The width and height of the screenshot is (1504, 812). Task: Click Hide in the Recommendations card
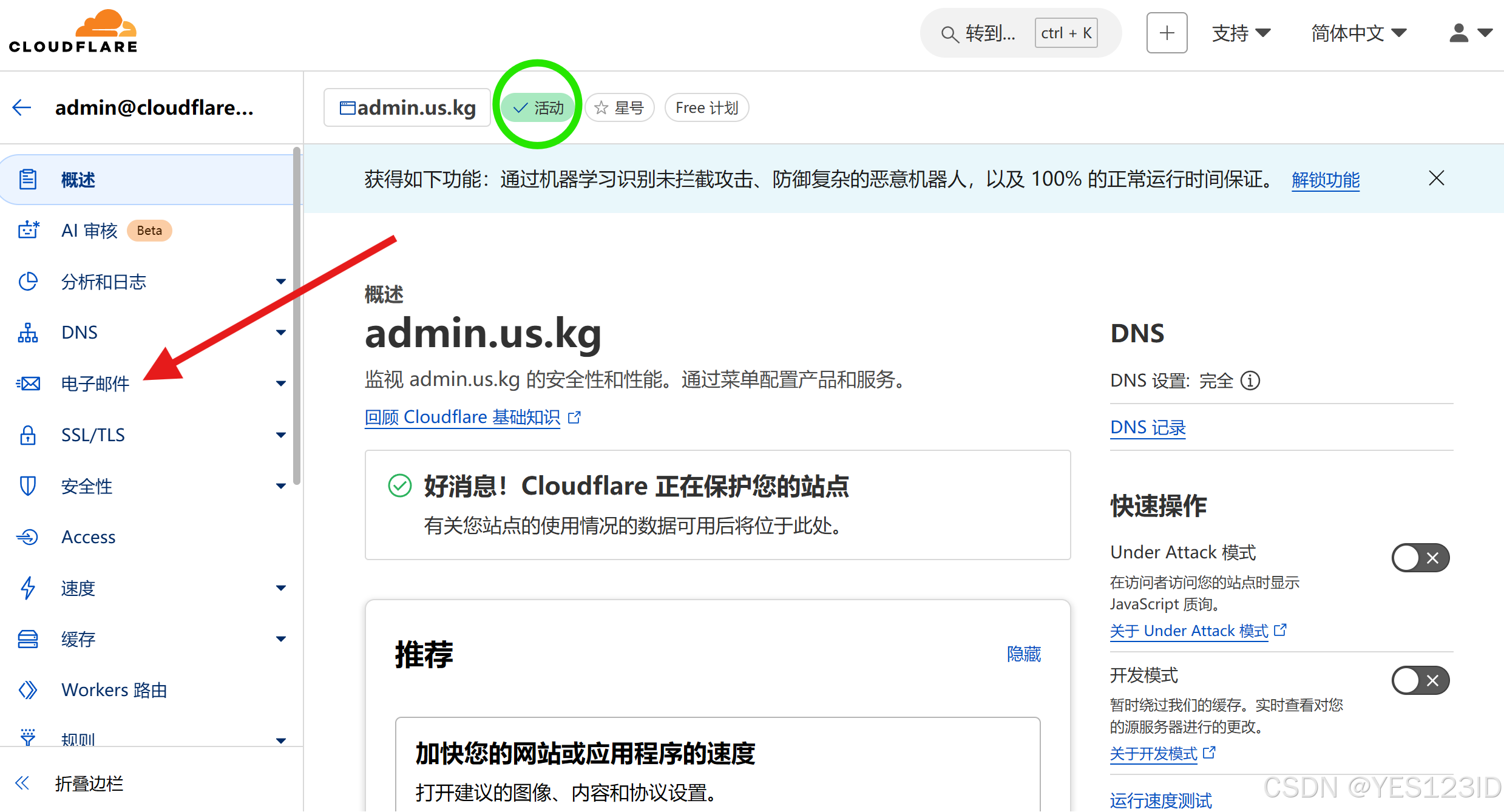(x=1023, y=654)
